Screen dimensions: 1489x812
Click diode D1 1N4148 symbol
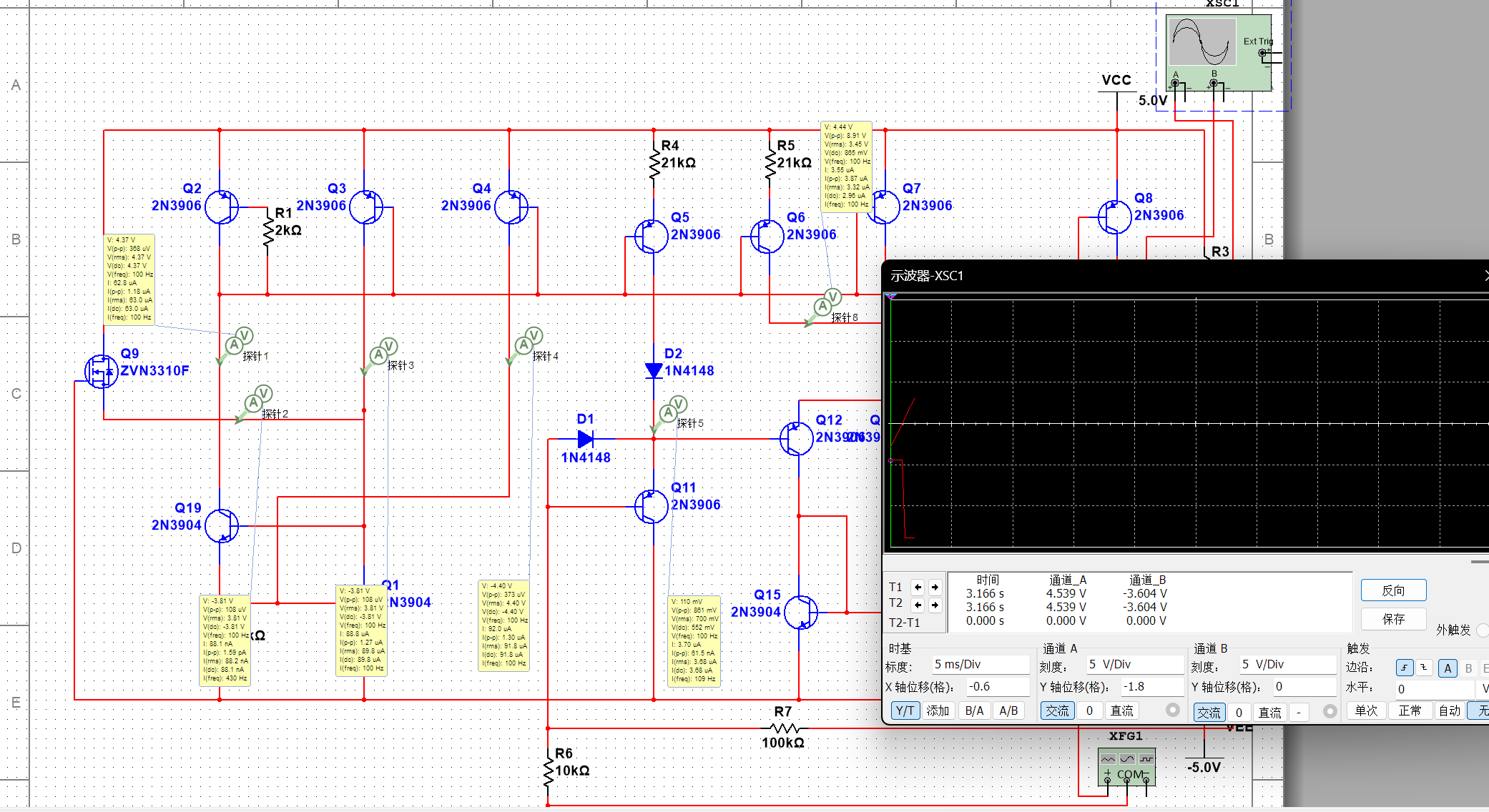[586, 439]
